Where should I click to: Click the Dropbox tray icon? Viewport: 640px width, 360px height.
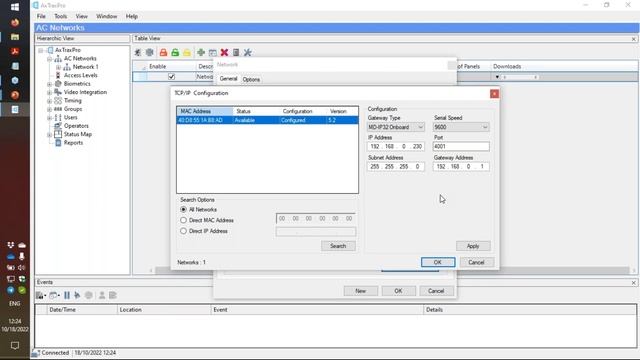pyautogui.click(x=11, y=245)
